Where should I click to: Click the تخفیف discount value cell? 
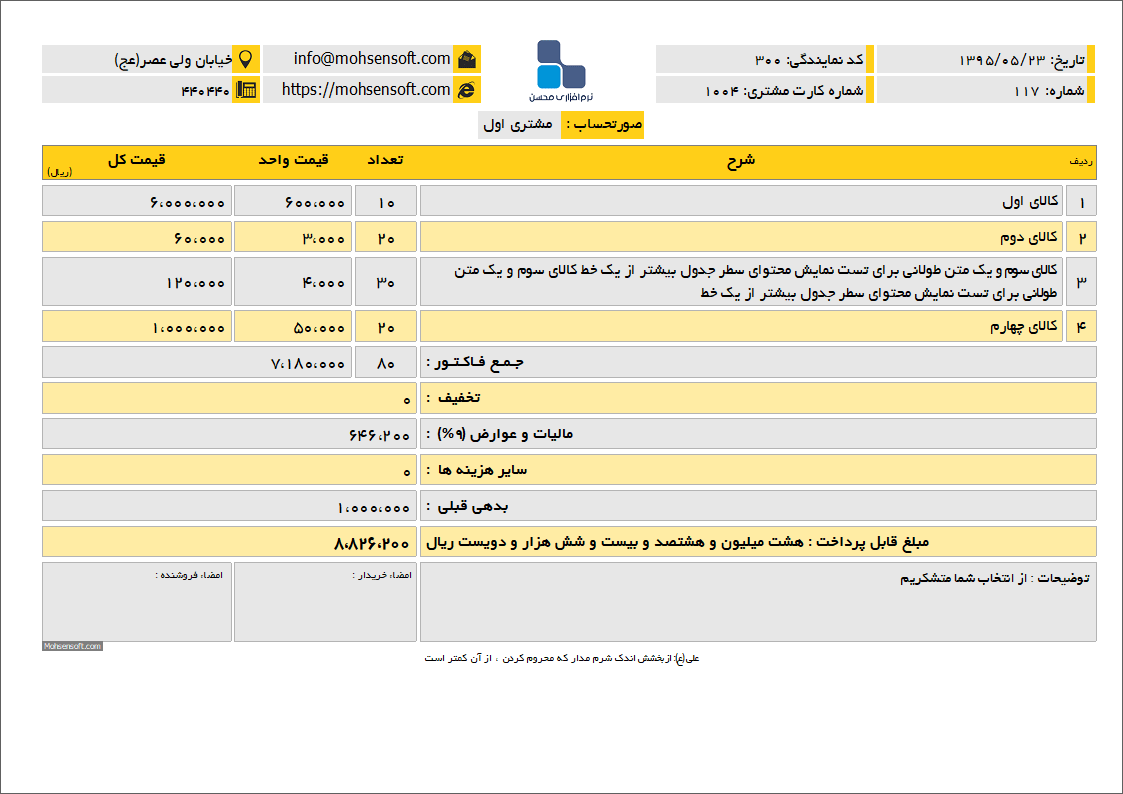point(405,398)
